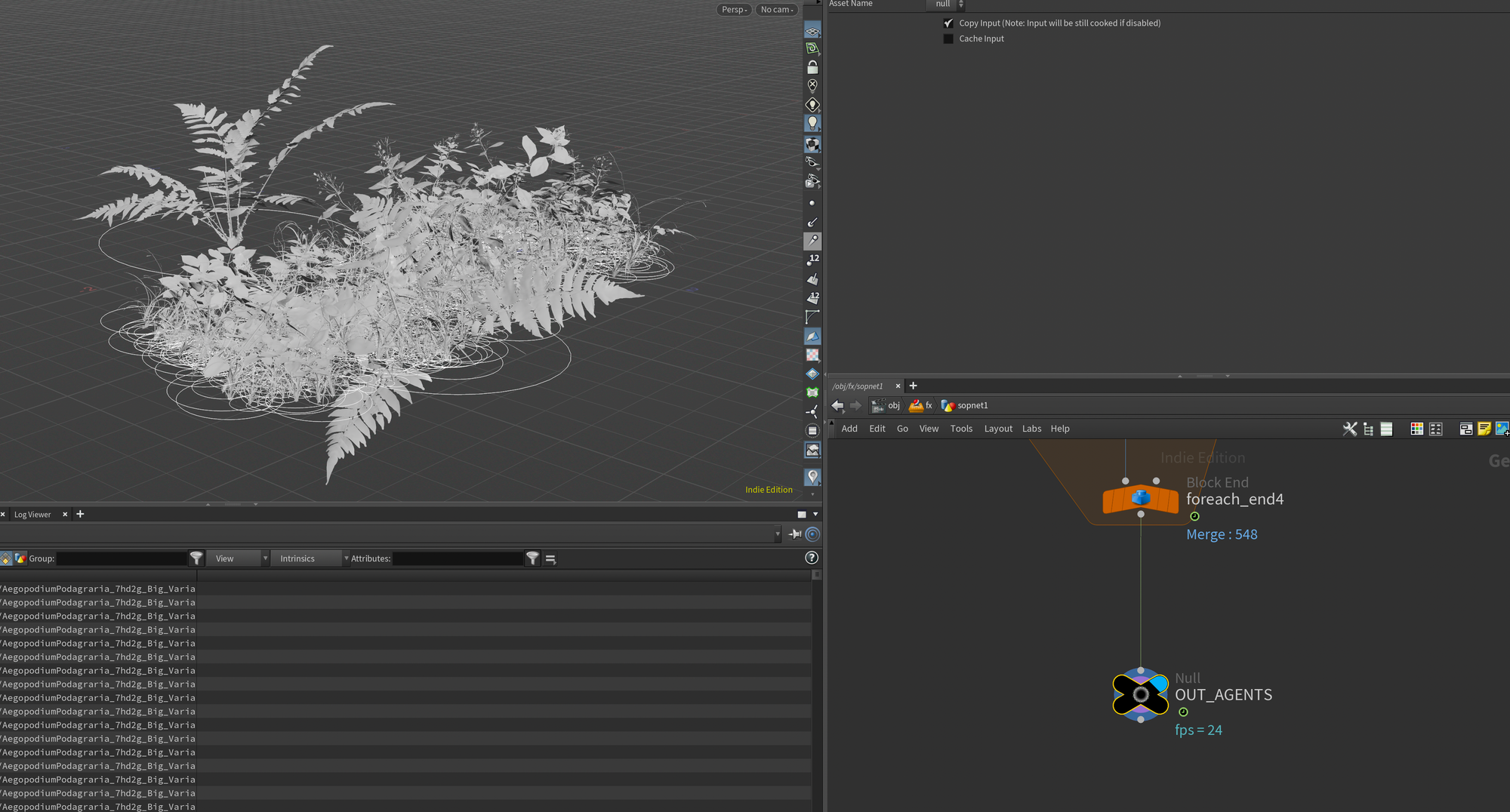Toggle the pin icon in spreadsheet path bar
The width and height of the screenshot is (1510, 812).
[x=795, y=534]
